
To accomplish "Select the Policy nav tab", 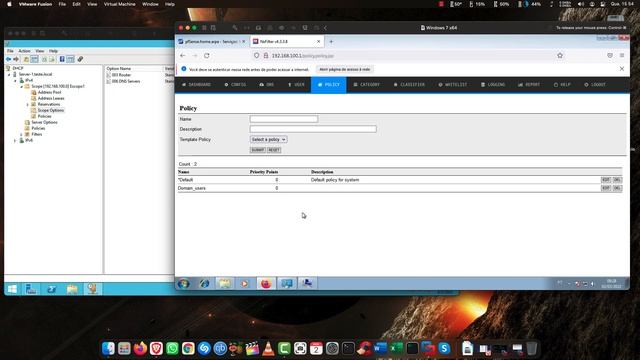I will tap(329, 84).
